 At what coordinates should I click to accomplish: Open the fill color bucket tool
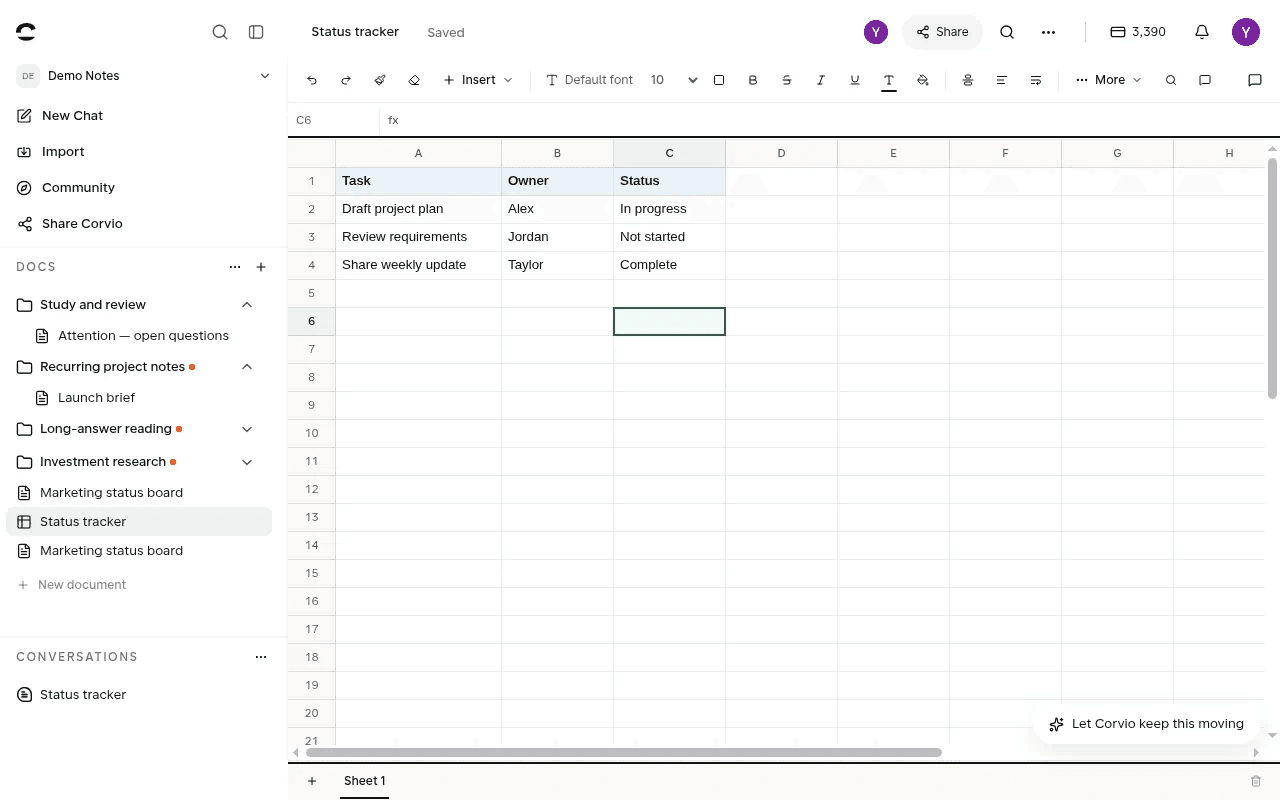point(923,80)
